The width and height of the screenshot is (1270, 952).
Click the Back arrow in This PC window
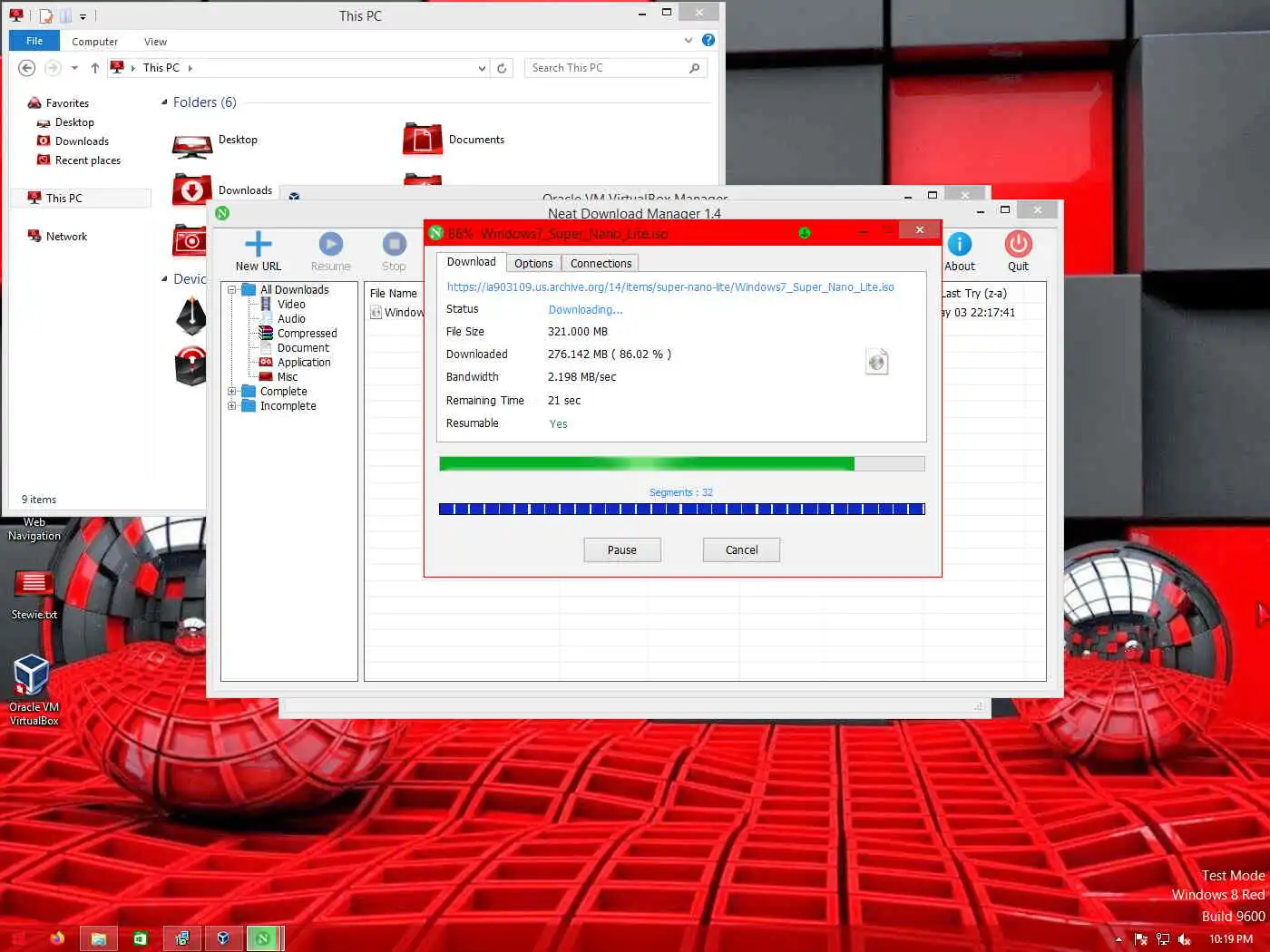point(27,68)
